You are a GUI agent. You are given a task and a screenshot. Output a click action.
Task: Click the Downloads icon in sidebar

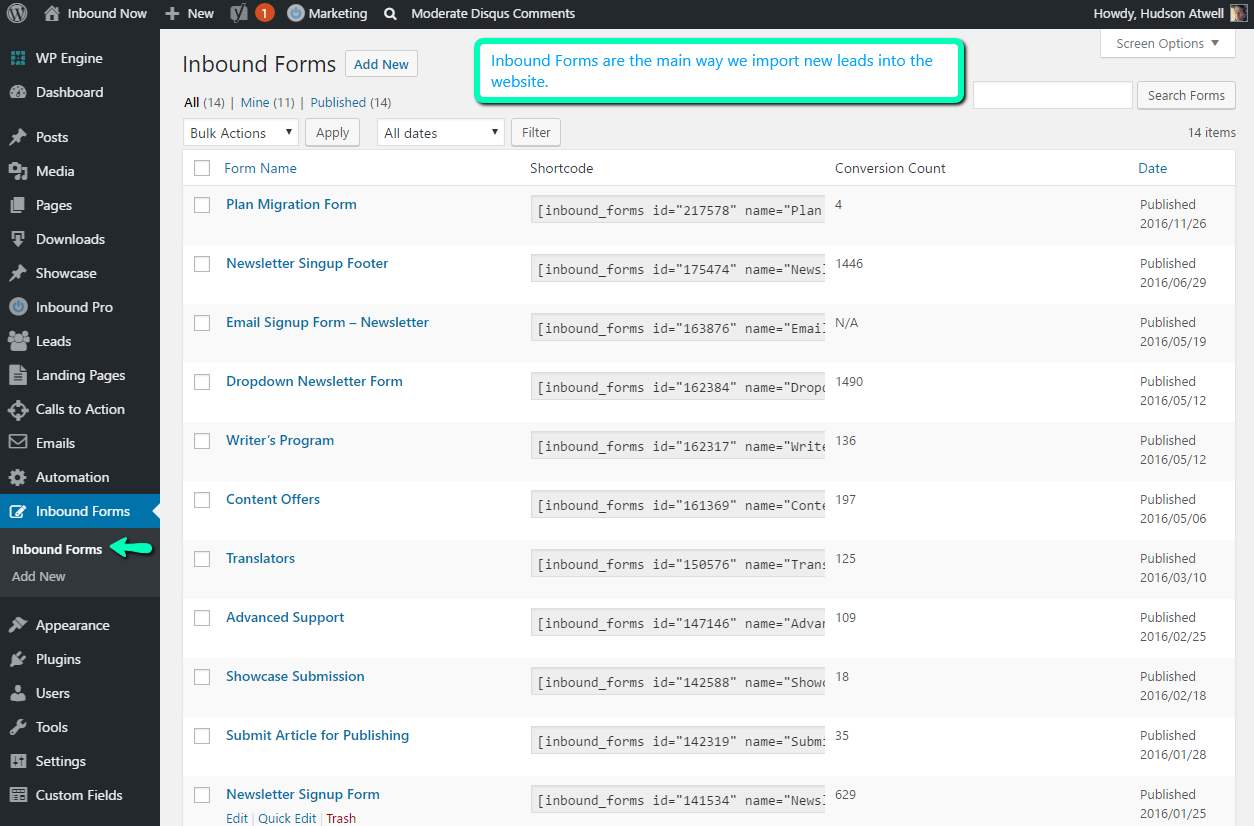(18, 239)
